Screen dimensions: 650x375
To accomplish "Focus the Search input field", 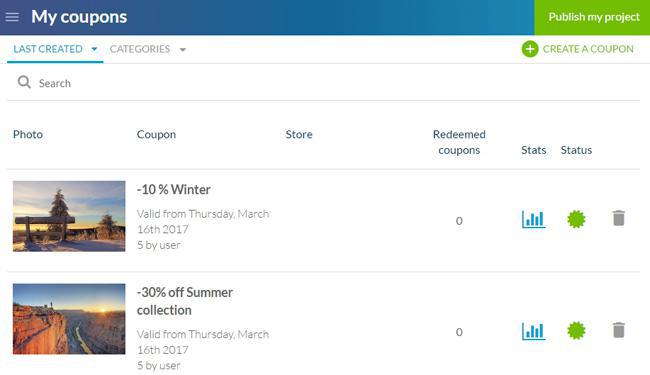I will tap(323, 83).
